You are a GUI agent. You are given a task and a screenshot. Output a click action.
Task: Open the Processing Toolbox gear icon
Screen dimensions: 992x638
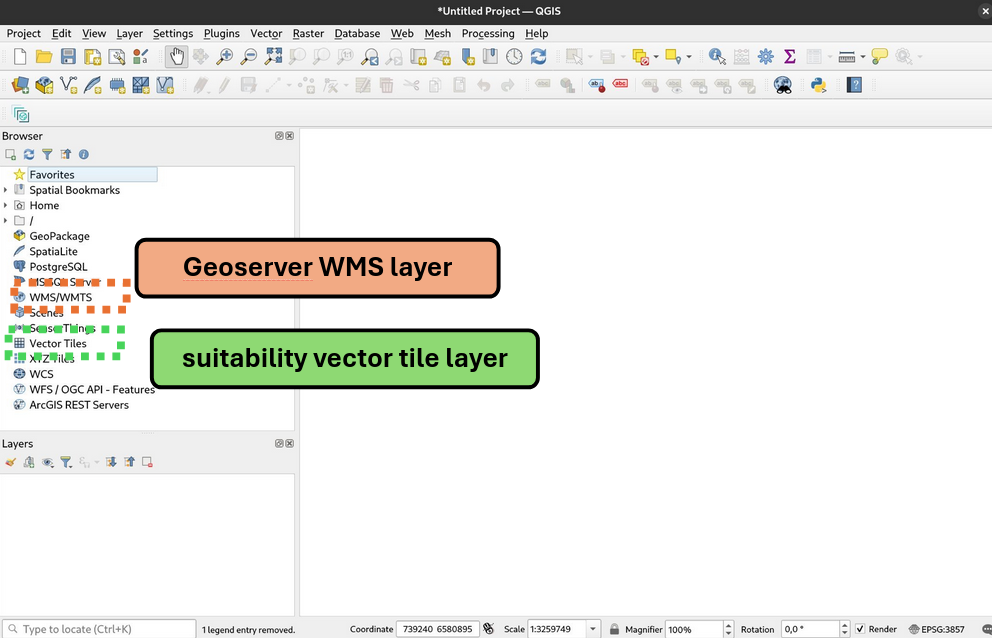766,57
